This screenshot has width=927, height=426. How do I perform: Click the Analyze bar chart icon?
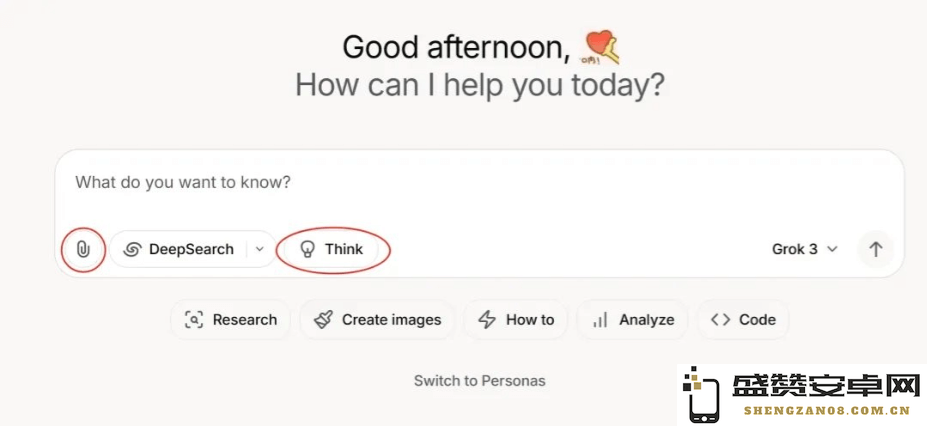point(600,320)
